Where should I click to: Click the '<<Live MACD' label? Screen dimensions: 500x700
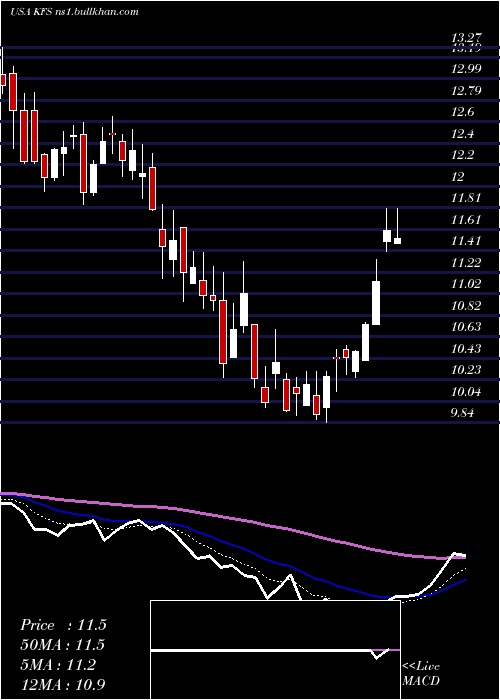click(421, 673)
